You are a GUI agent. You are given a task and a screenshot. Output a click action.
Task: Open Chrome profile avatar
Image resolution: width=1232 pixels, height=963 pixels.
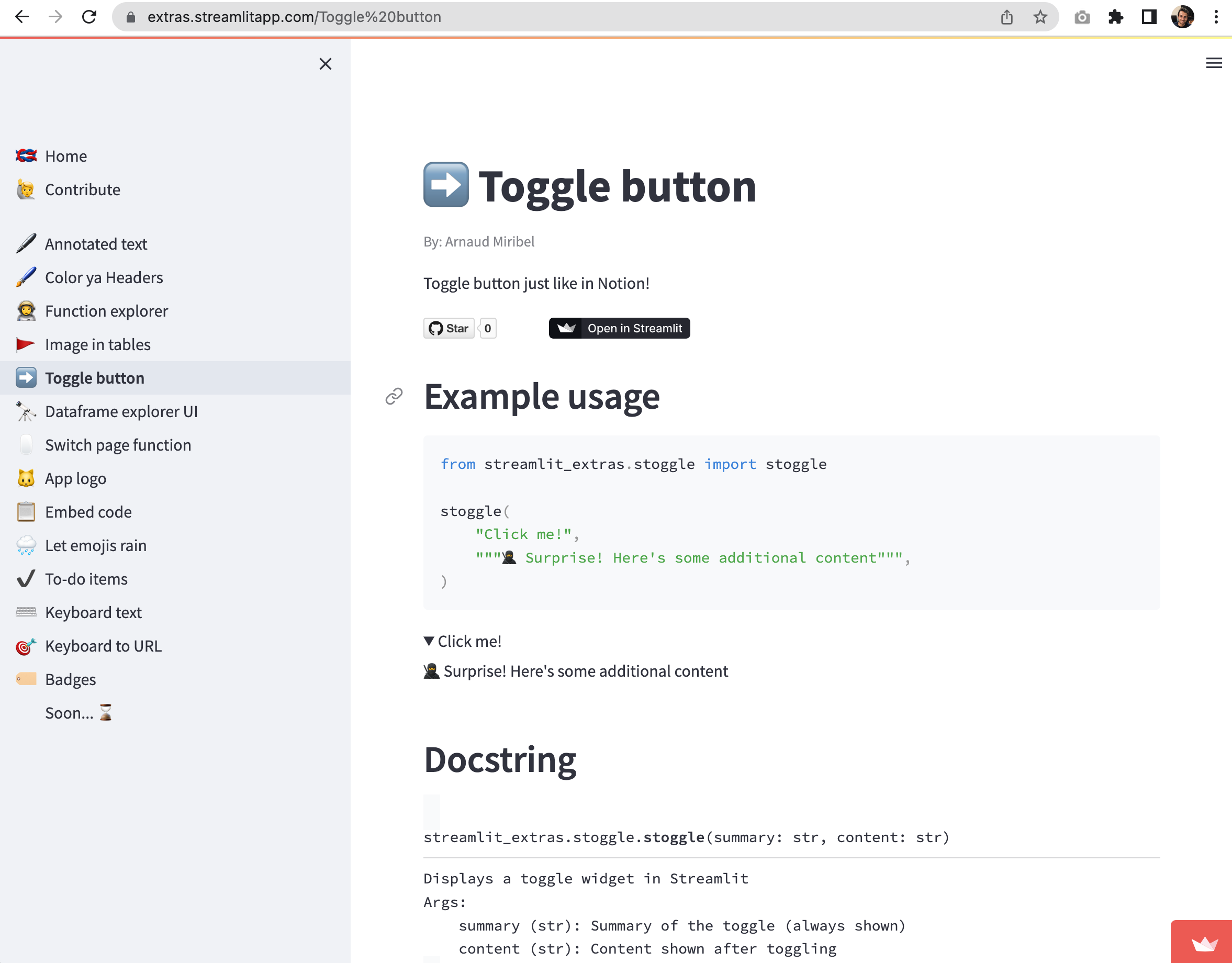tap(1182, 17)
